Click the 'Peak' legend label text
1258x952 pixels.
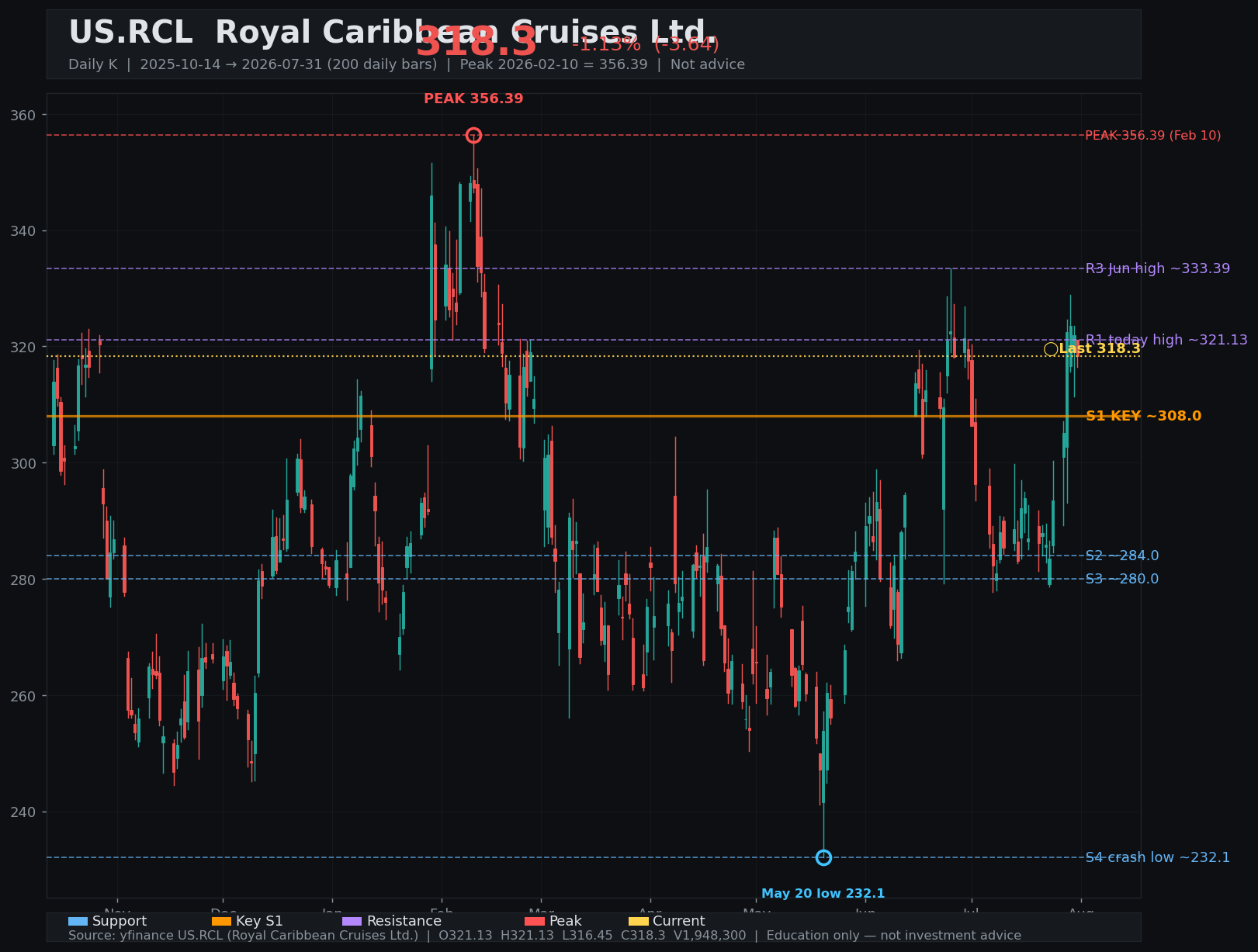point(565,922)
